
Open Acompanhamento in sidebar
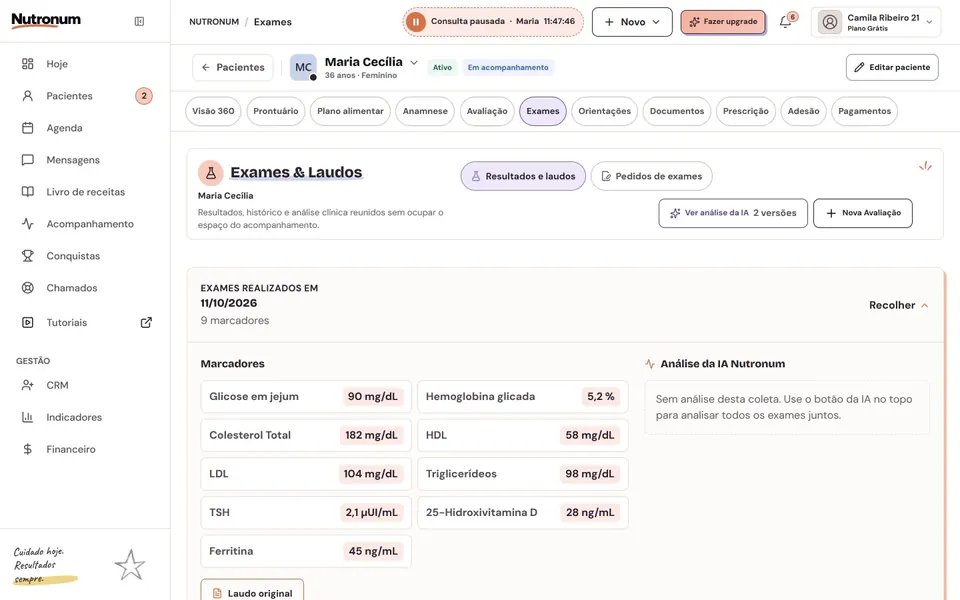pyautogui.click(x=85, y=223)
